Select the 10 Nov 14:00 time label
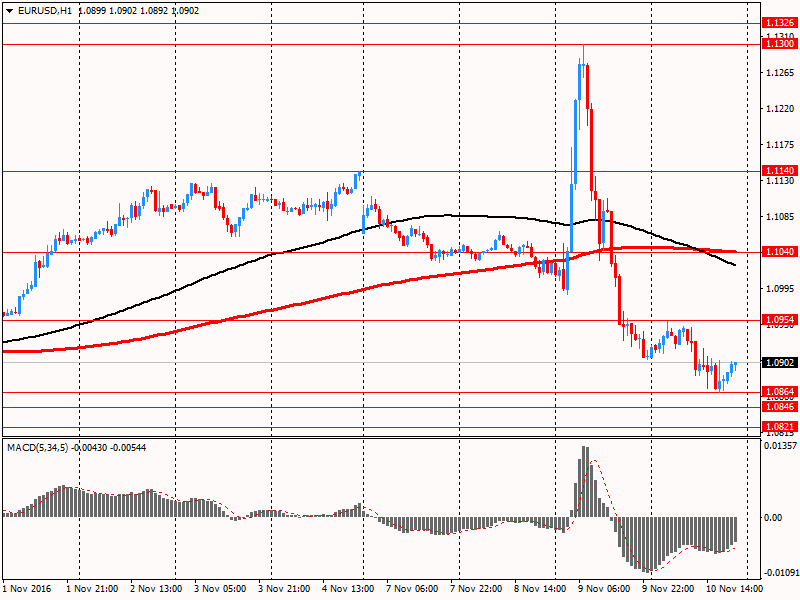Viewport: 800px width, 600px height. (x=734, y=589)
